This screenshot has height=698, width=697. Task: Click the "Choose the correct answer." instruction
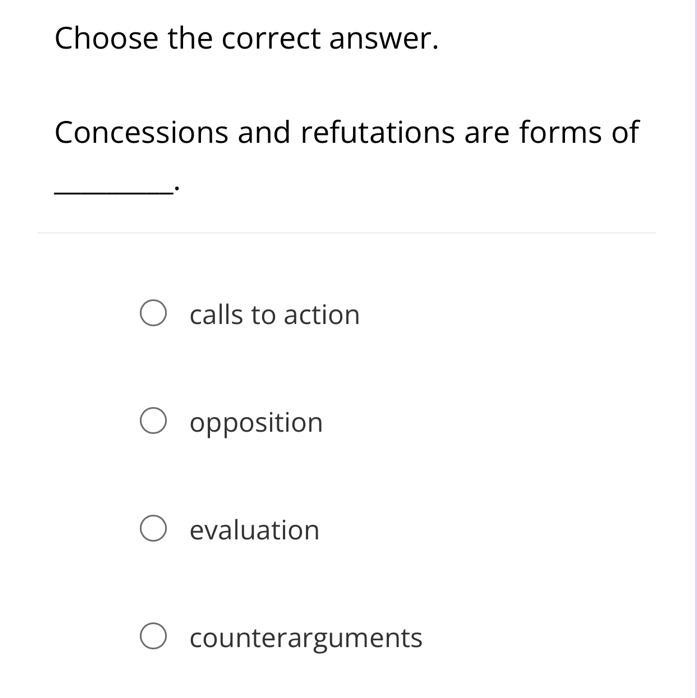(x=246, y=39)
